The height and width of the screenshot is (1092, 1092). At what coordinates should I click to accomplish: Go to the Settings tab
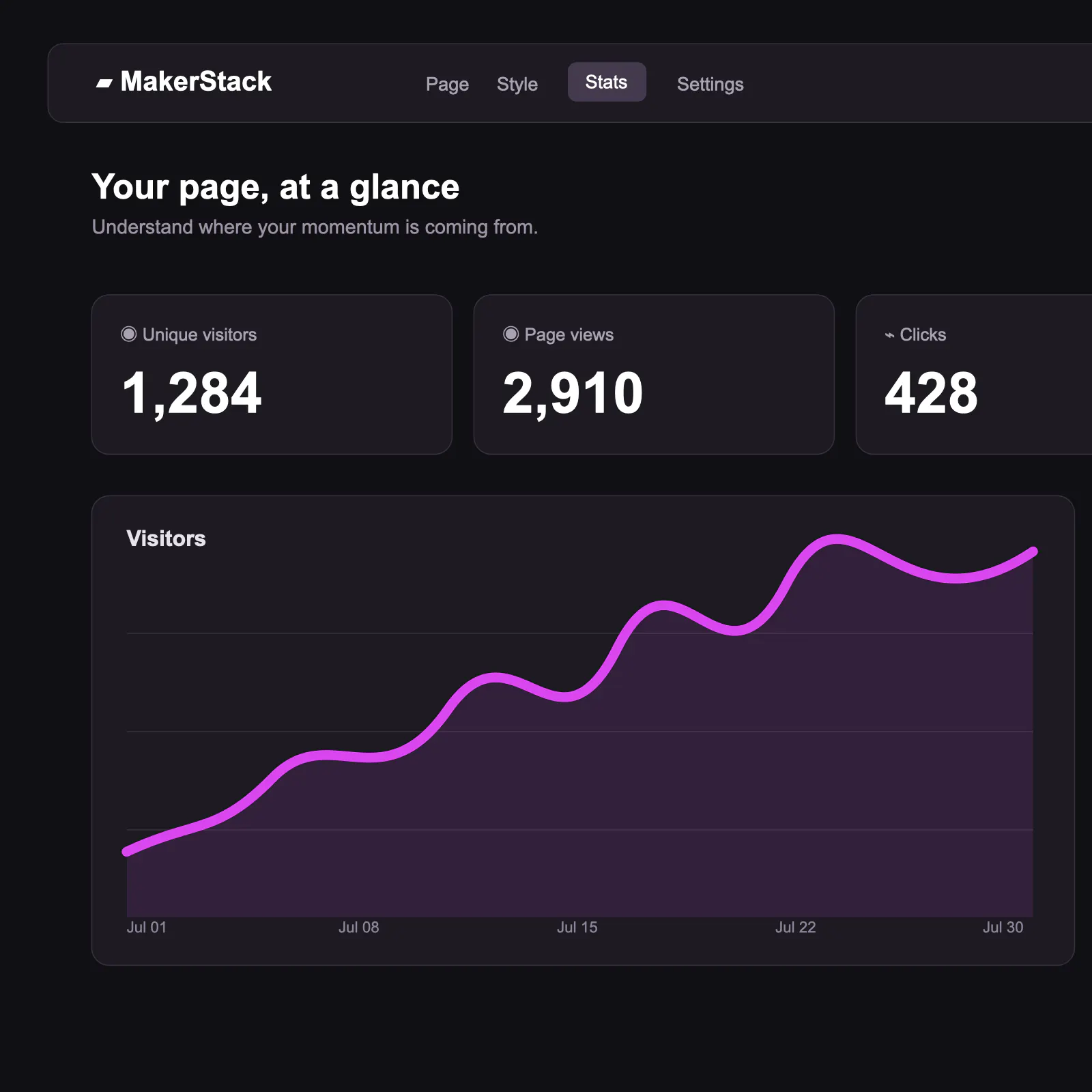point(710,84)
